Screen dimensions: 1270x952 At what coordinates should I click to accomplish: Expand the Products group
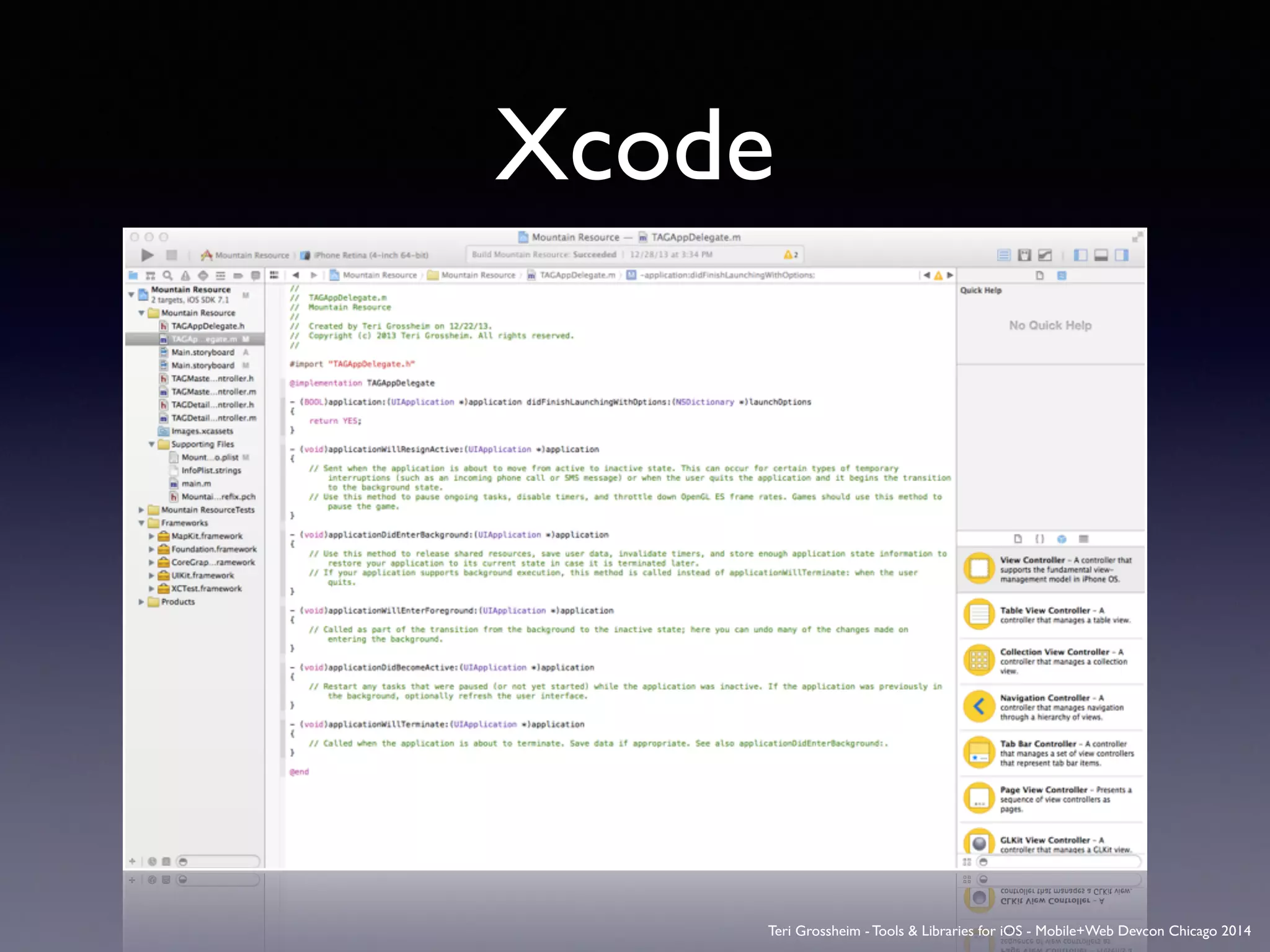click(x=141, y=602)
